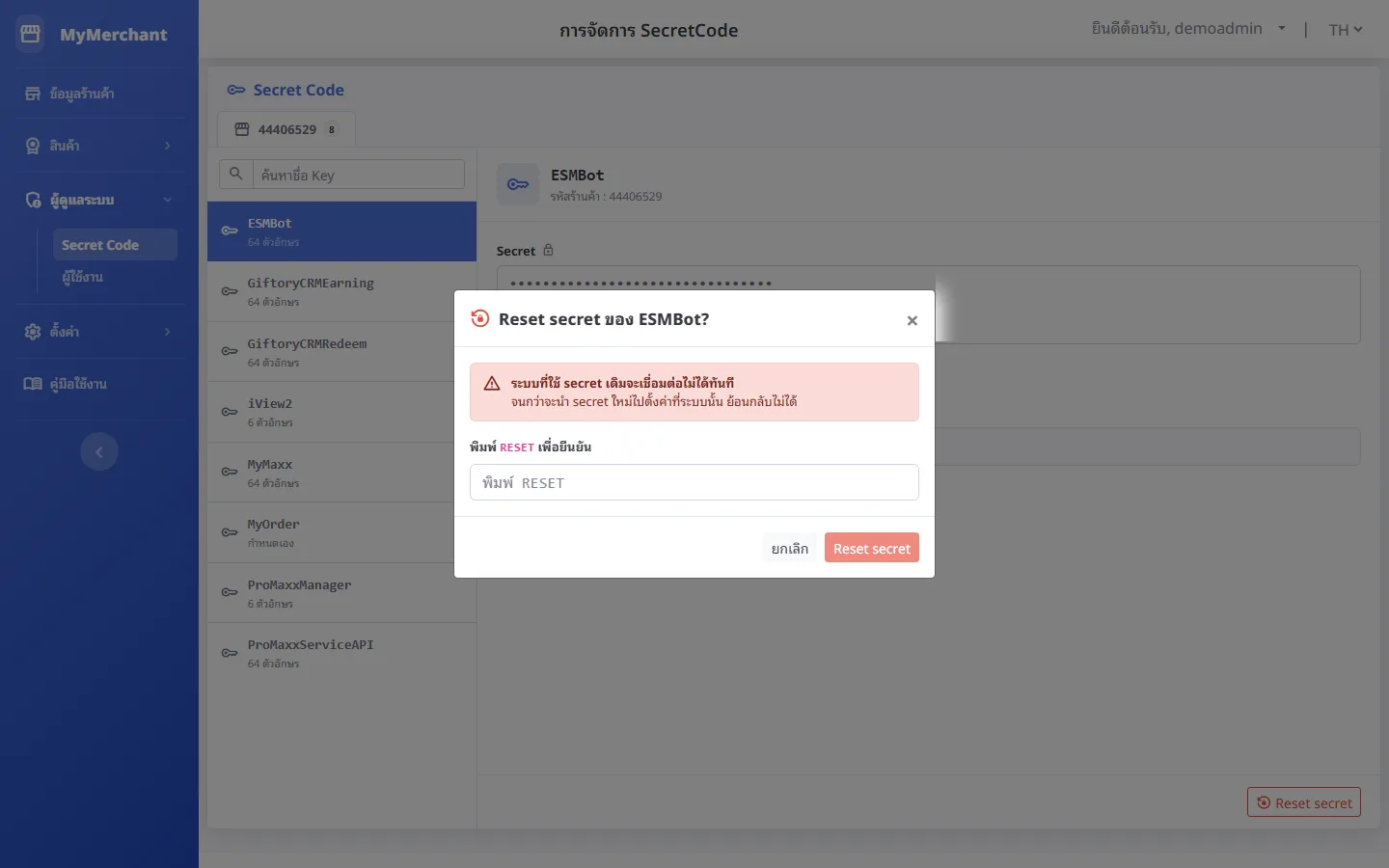1389x868 pixels.
Task: Select ProMaxxManager key row
Action: [x=342, y=593]
